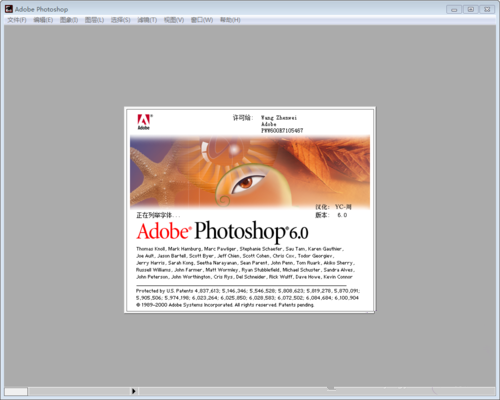Viewport: 500px width, 400px height.
Task: Open the 滤镜(T) menu
Action: 147,20
